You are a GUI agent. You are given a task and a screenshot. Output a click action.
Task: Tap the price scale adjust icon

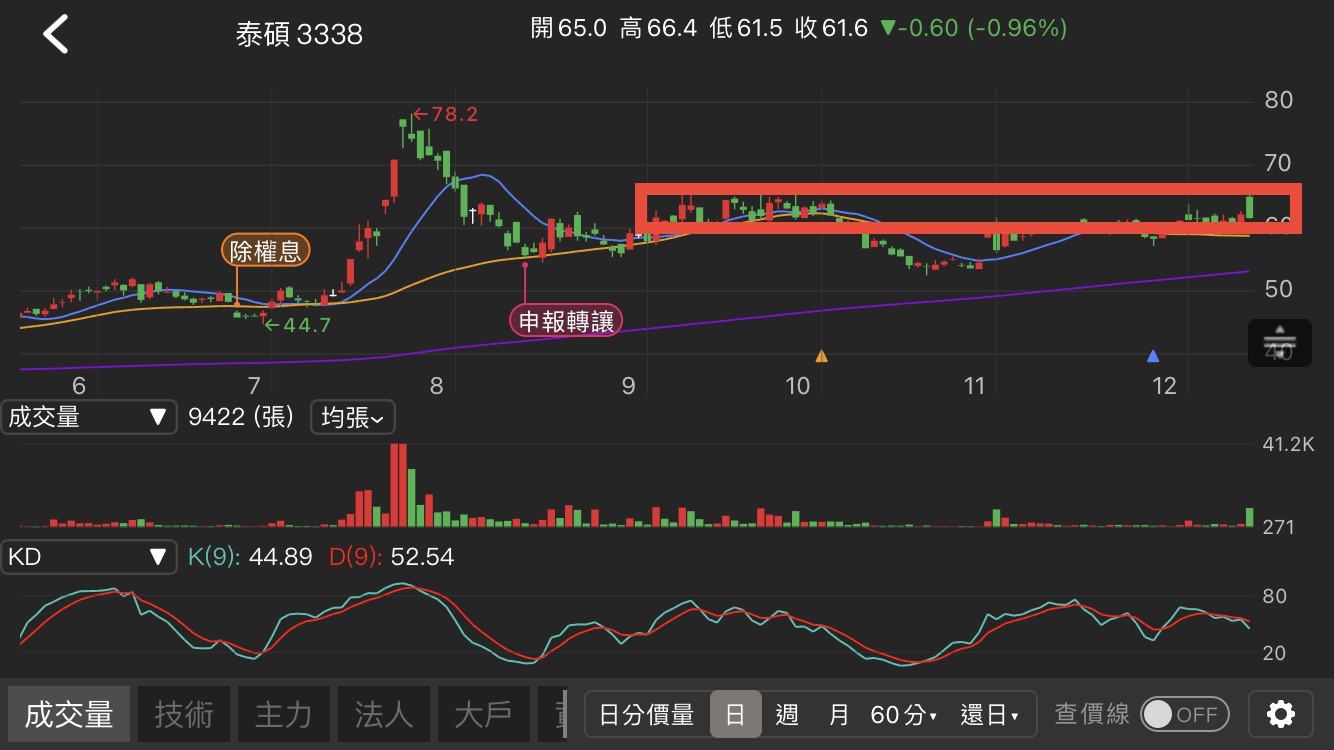pos(1280,343)
